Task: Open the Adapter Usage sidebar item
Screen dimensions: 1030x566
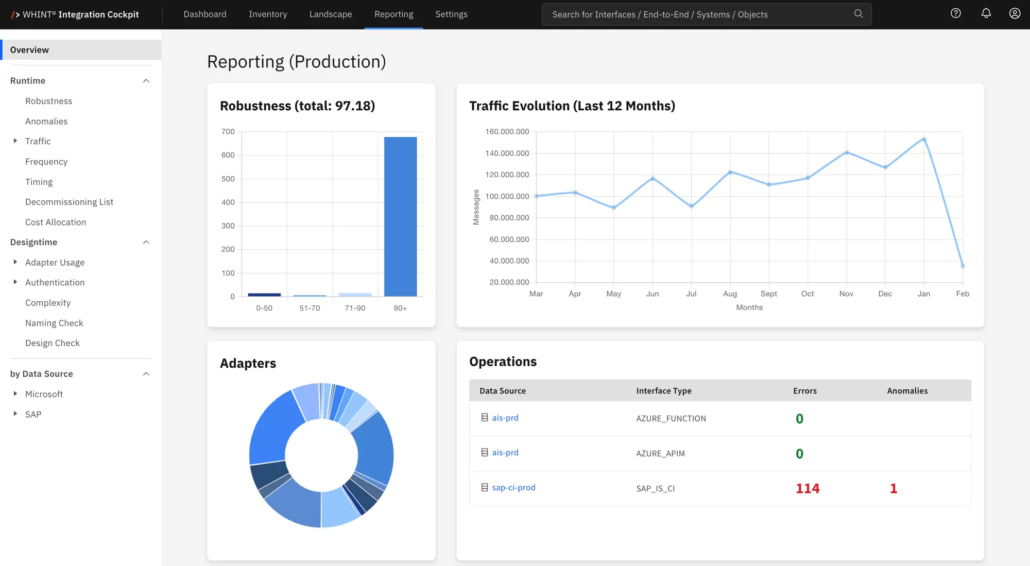Action: (55, 263)
